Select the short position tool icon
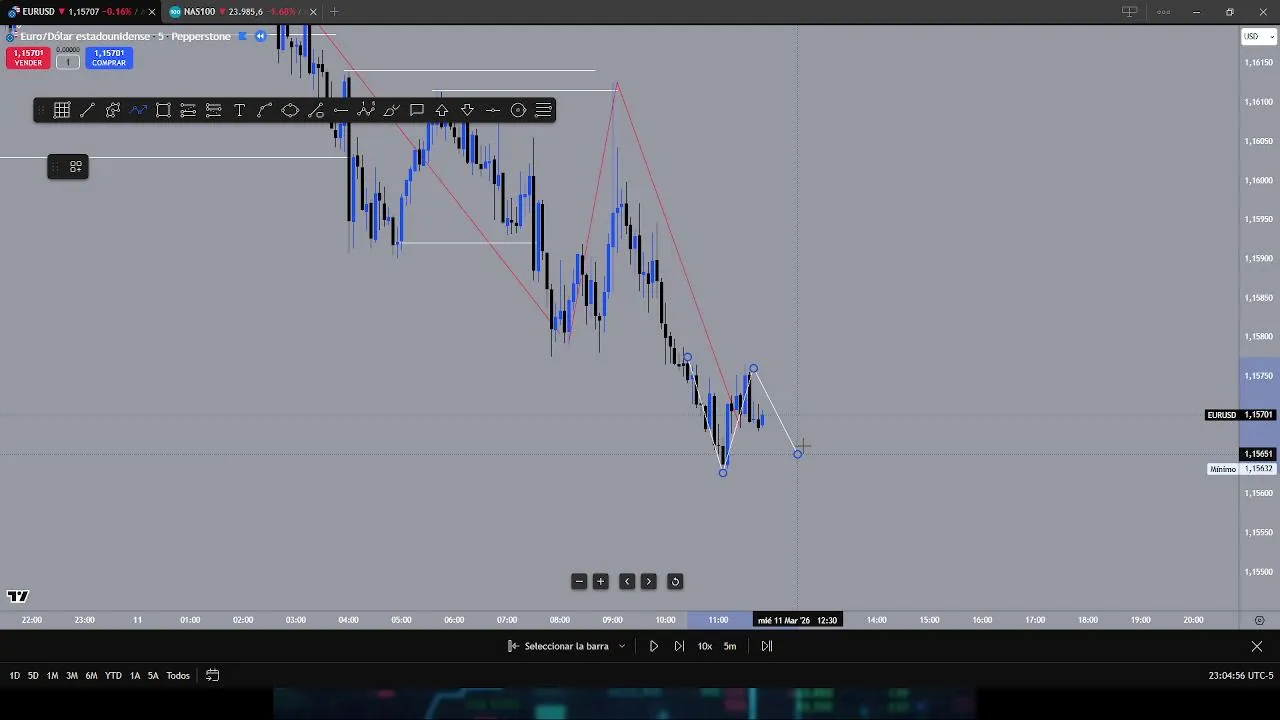Image resolution: width=1280 pixels, height=720 pixels. tap(214, 110)
